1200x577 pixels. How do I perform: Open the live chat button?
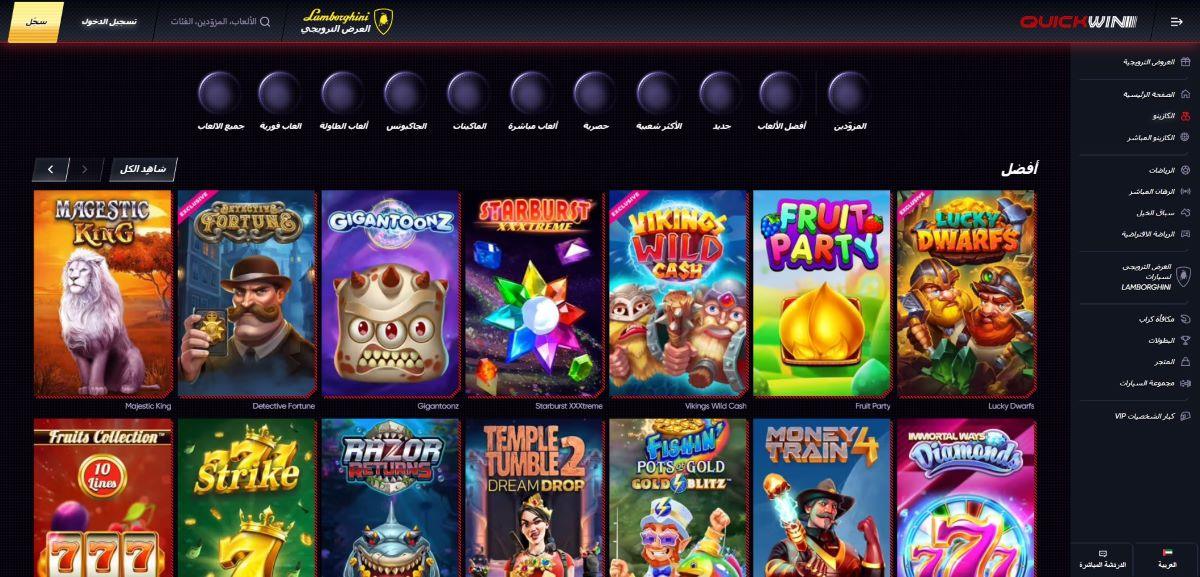[1102, 559]
